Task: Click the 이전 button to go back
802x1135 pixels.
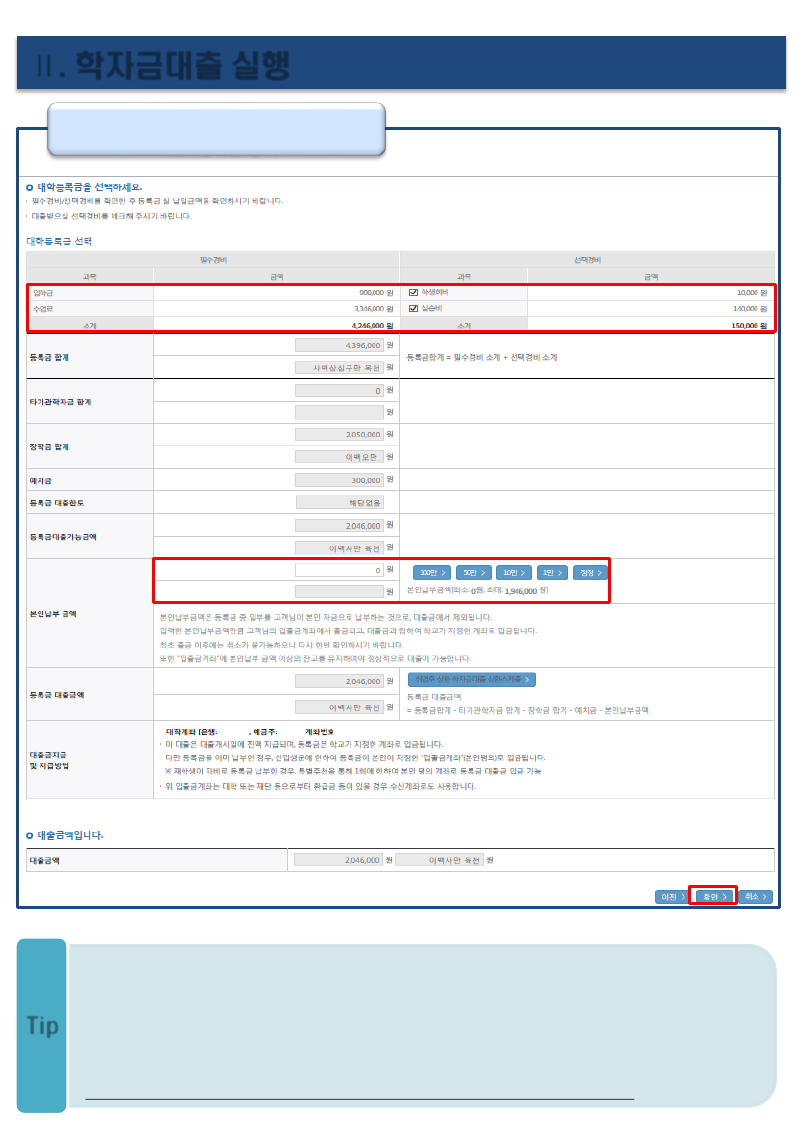Action: [672, 896]
